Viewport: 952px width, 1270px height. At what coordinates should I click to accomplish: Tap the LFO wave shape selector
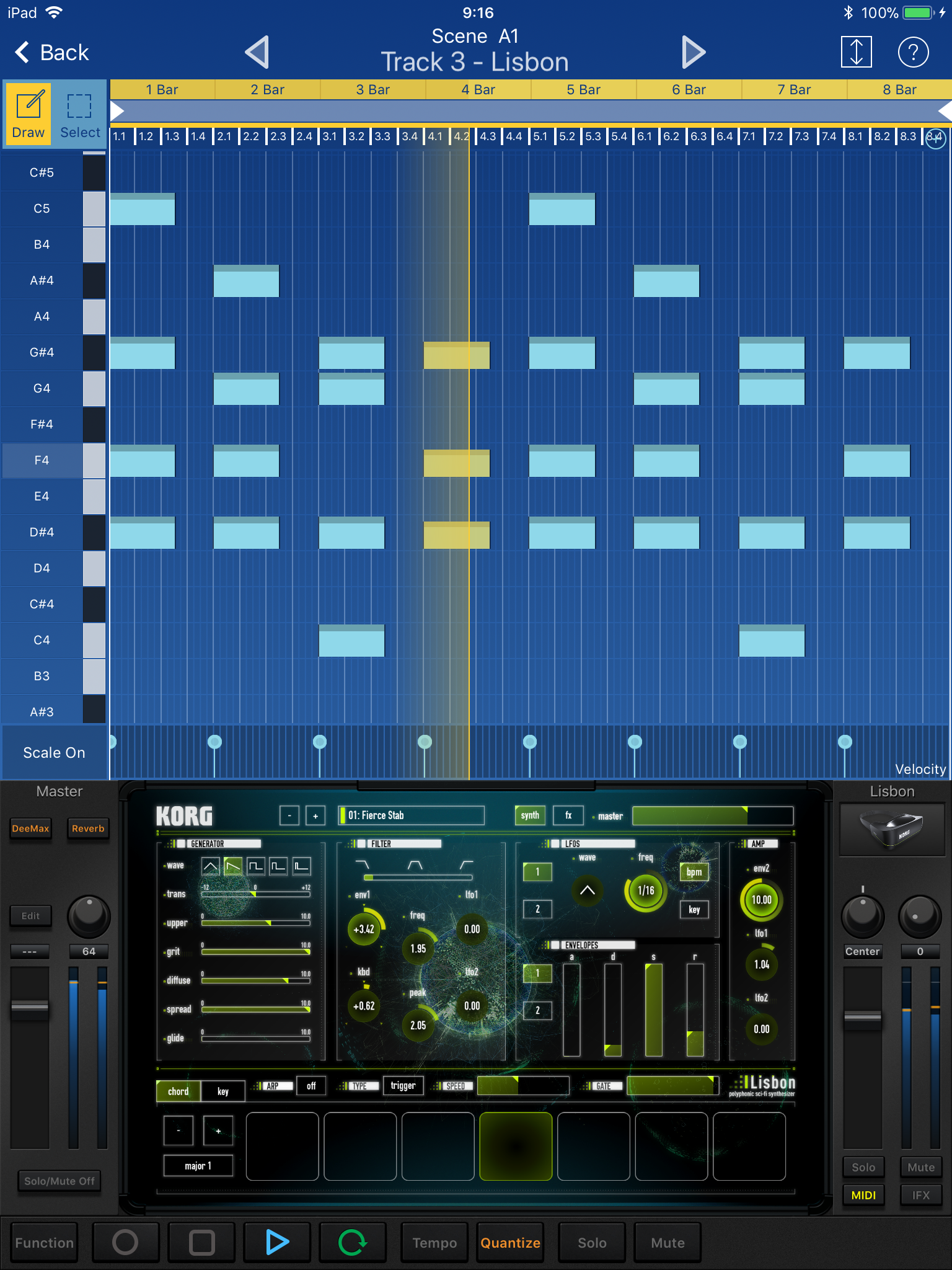[587, 890]
